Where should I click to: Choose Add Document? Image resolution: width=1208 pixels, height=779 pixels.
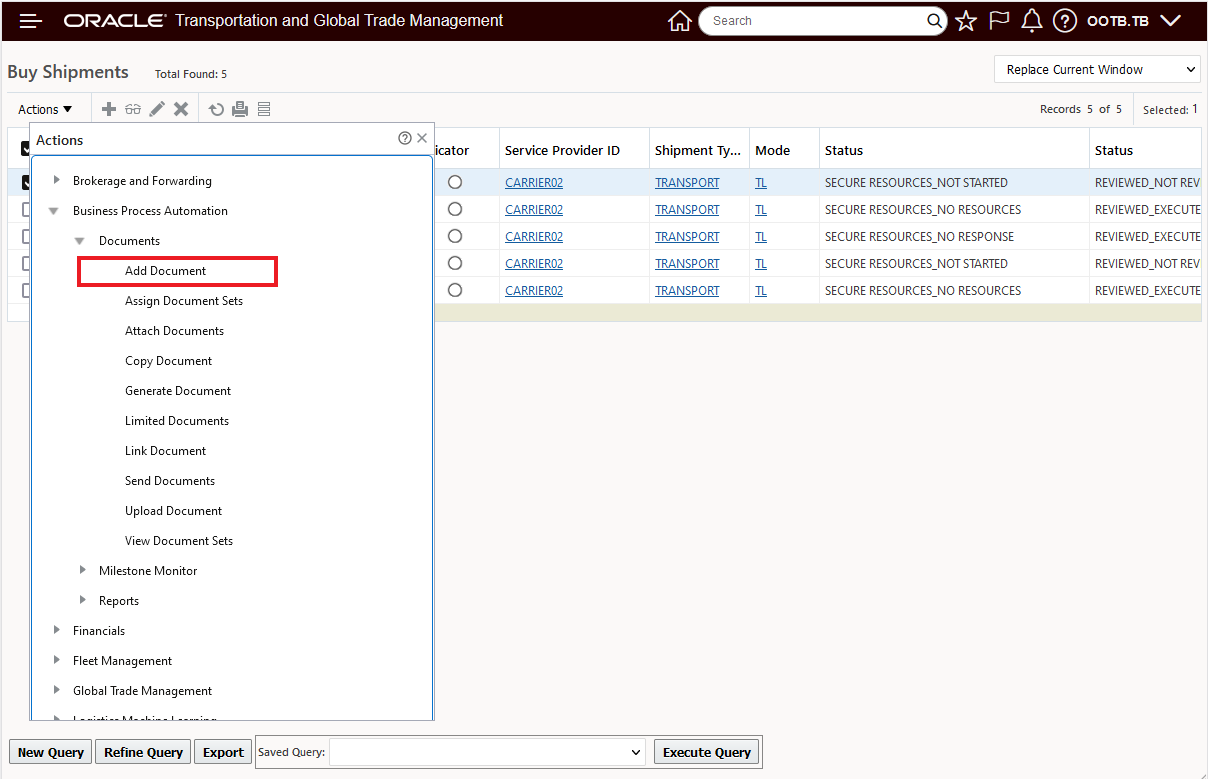(166, 271)
